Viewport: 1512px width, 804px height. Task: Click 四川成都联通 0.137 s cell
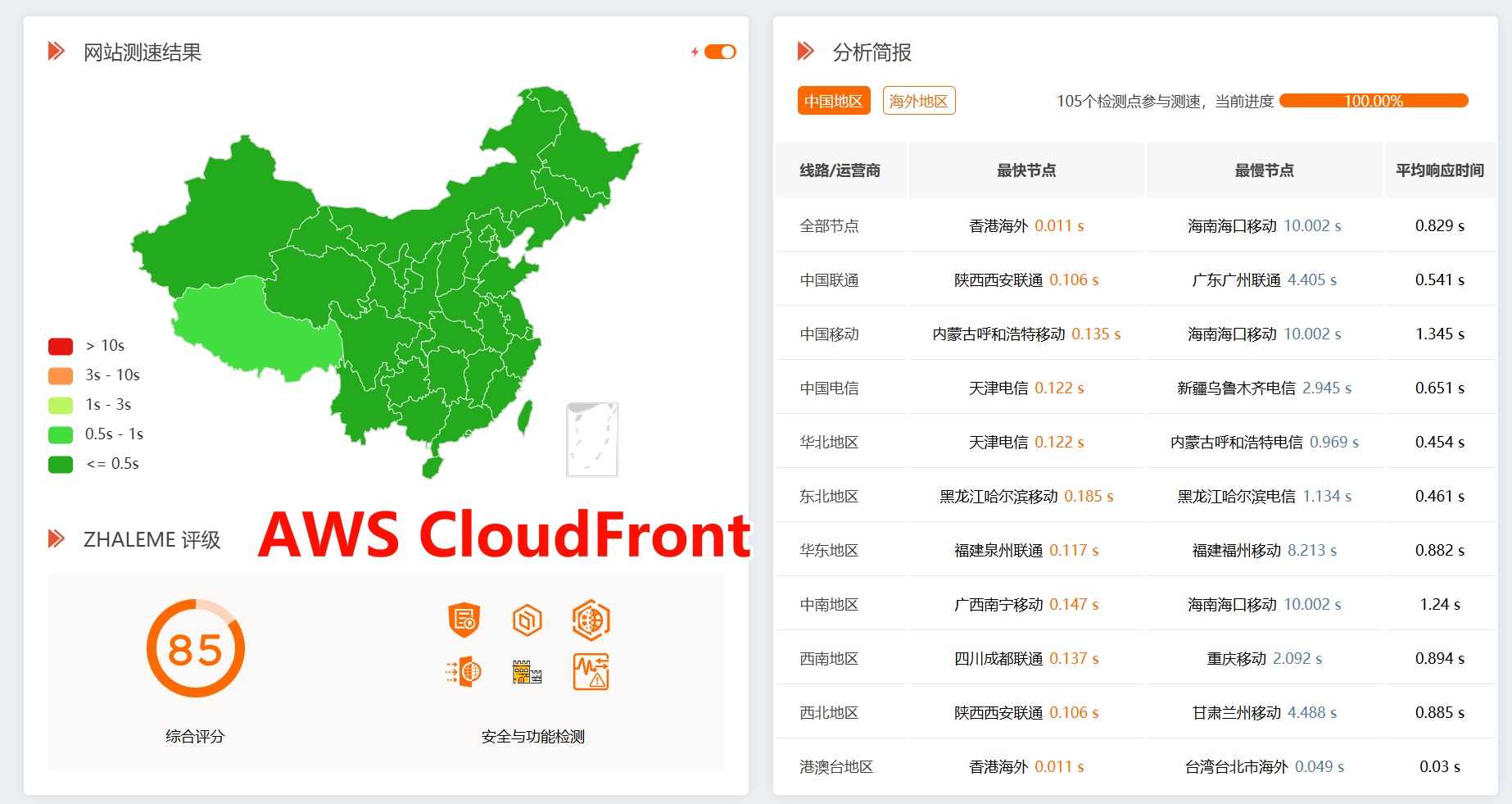click(1026, 658)
